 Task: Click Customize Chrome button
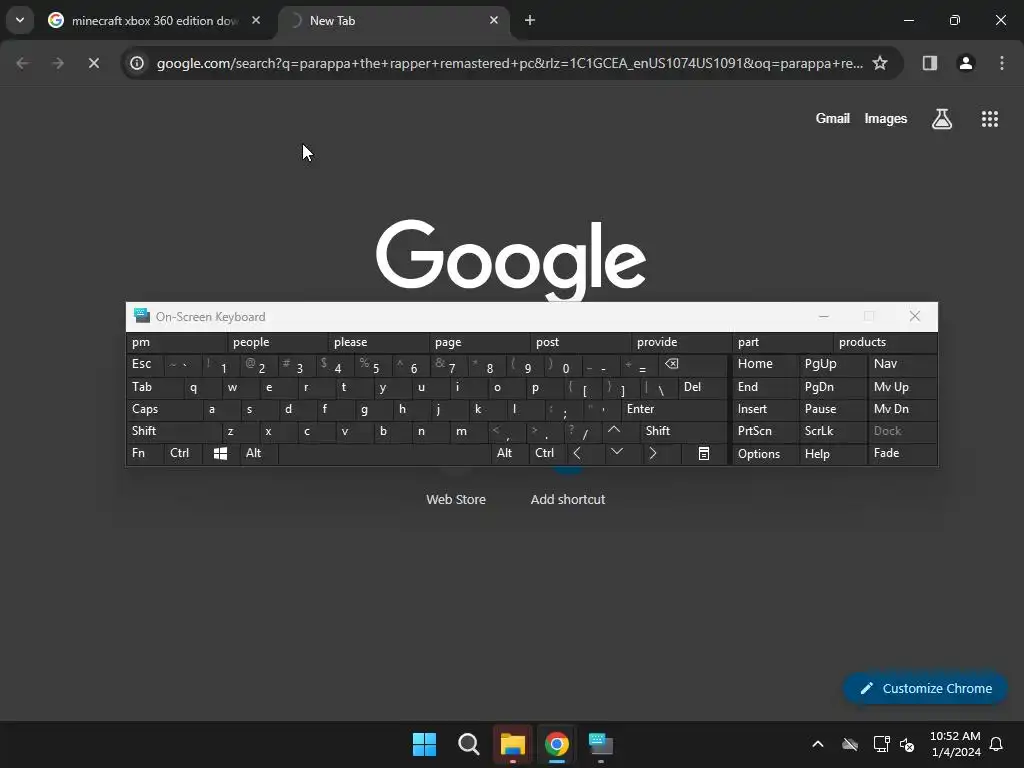click(925, 688)
